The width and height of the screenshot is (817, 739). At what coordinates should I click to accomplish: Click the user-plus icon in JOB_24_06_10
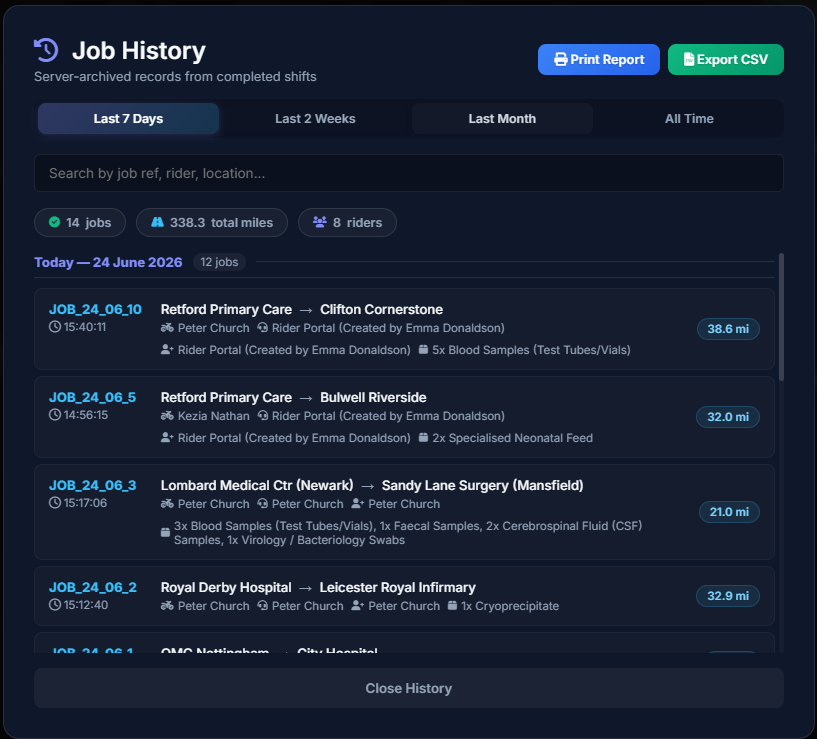[x=167, y=350]
